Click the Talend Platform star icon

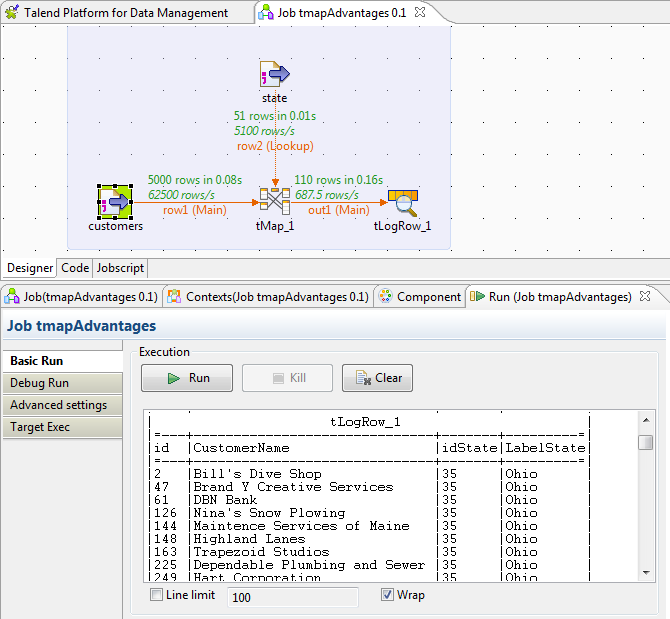click(x=12, y=12)
